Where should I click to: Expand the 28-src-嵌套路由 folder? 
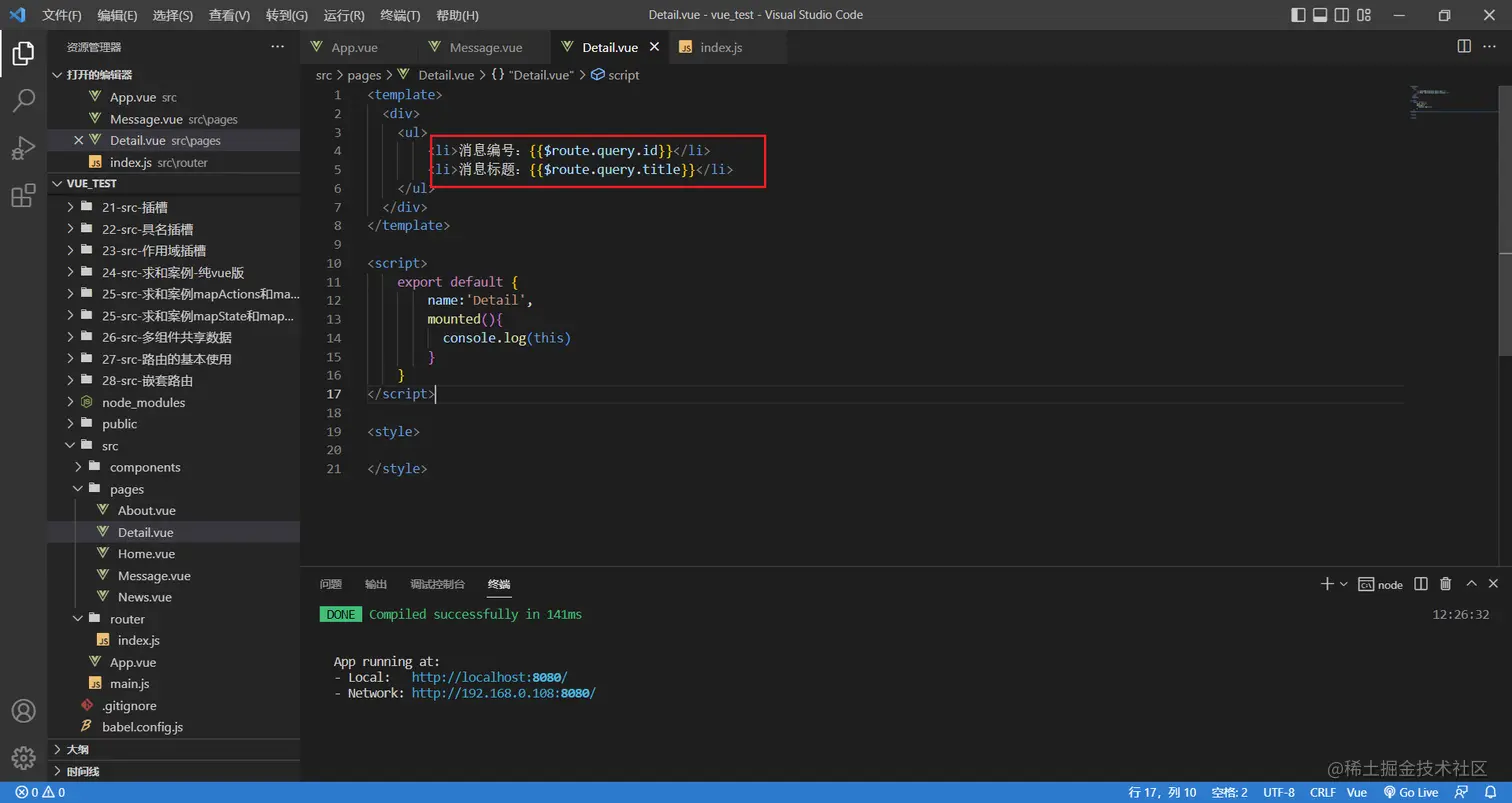click(174, 380)
